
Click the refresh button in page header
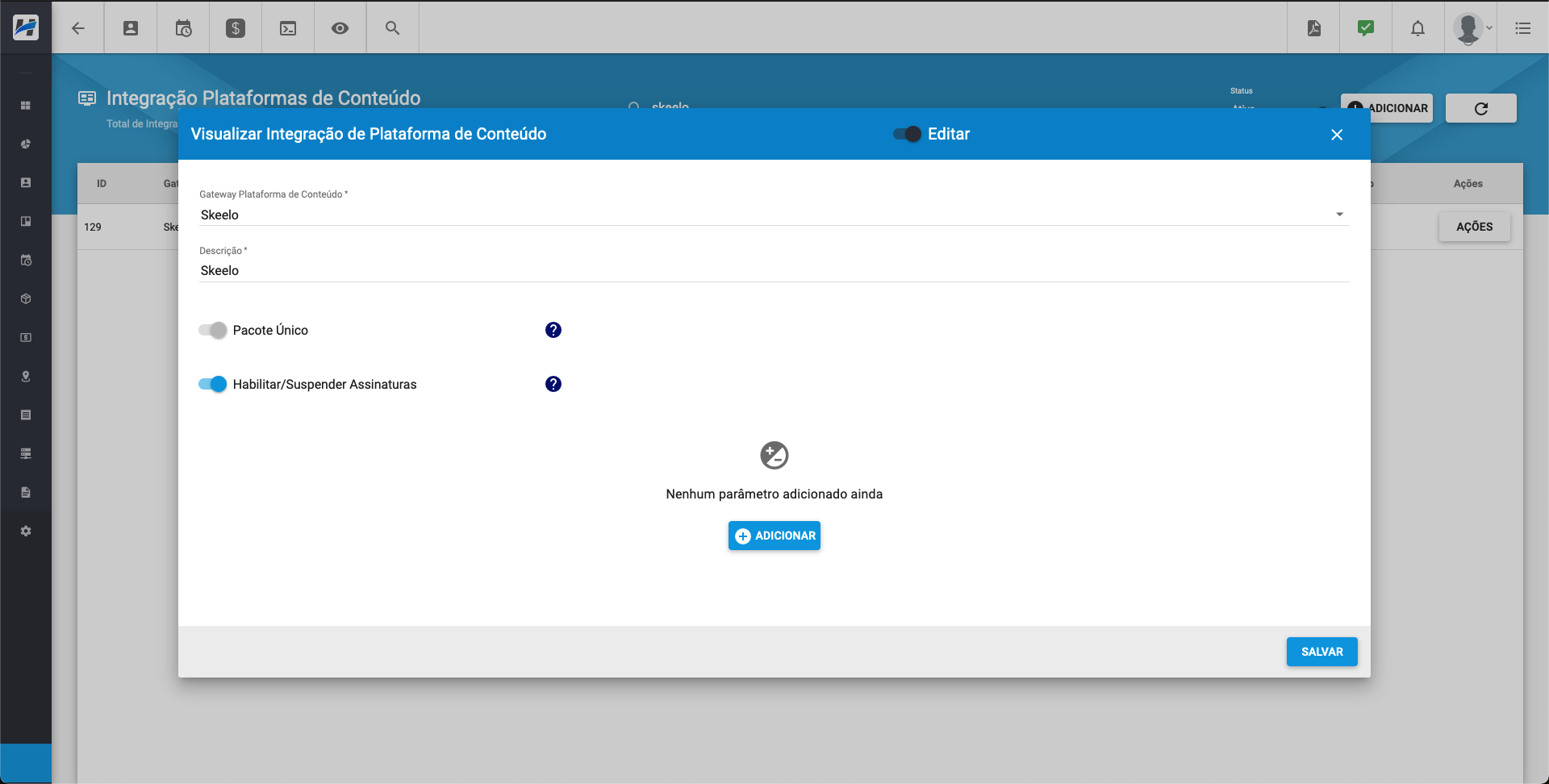pyautogui.click(x=1481, y=108)
